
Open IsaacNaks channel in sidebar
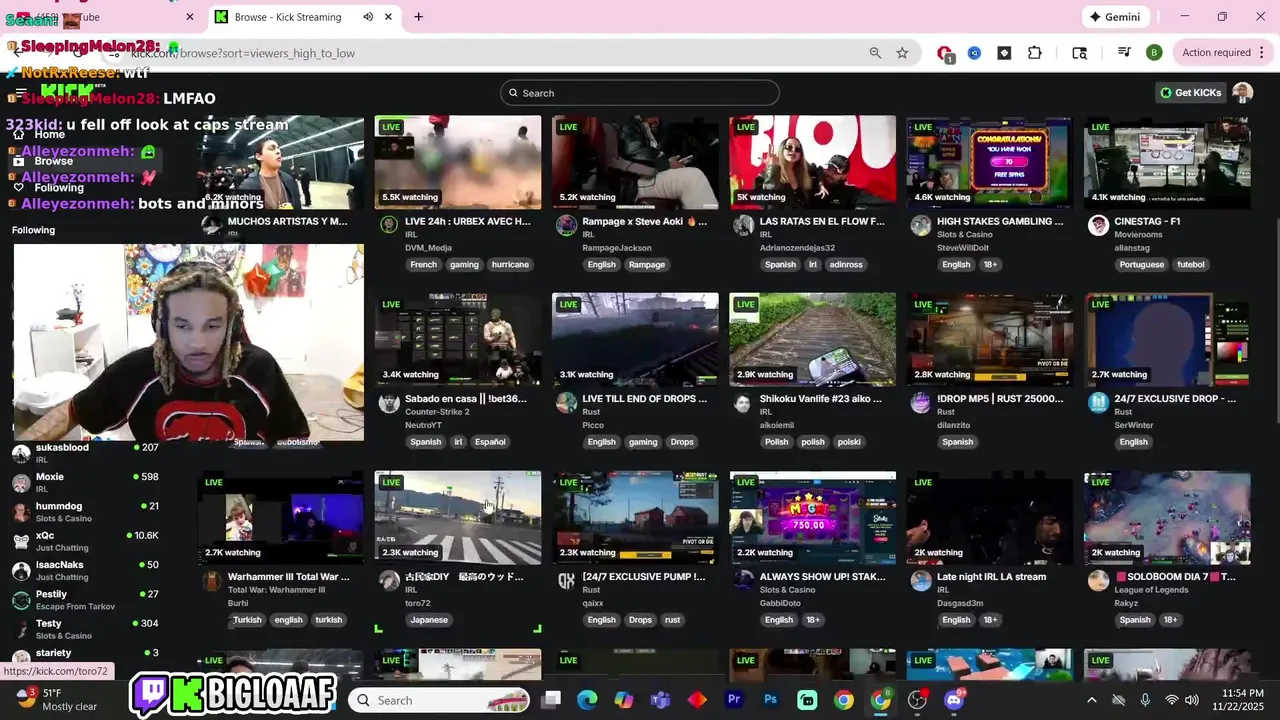click(85, 570)
